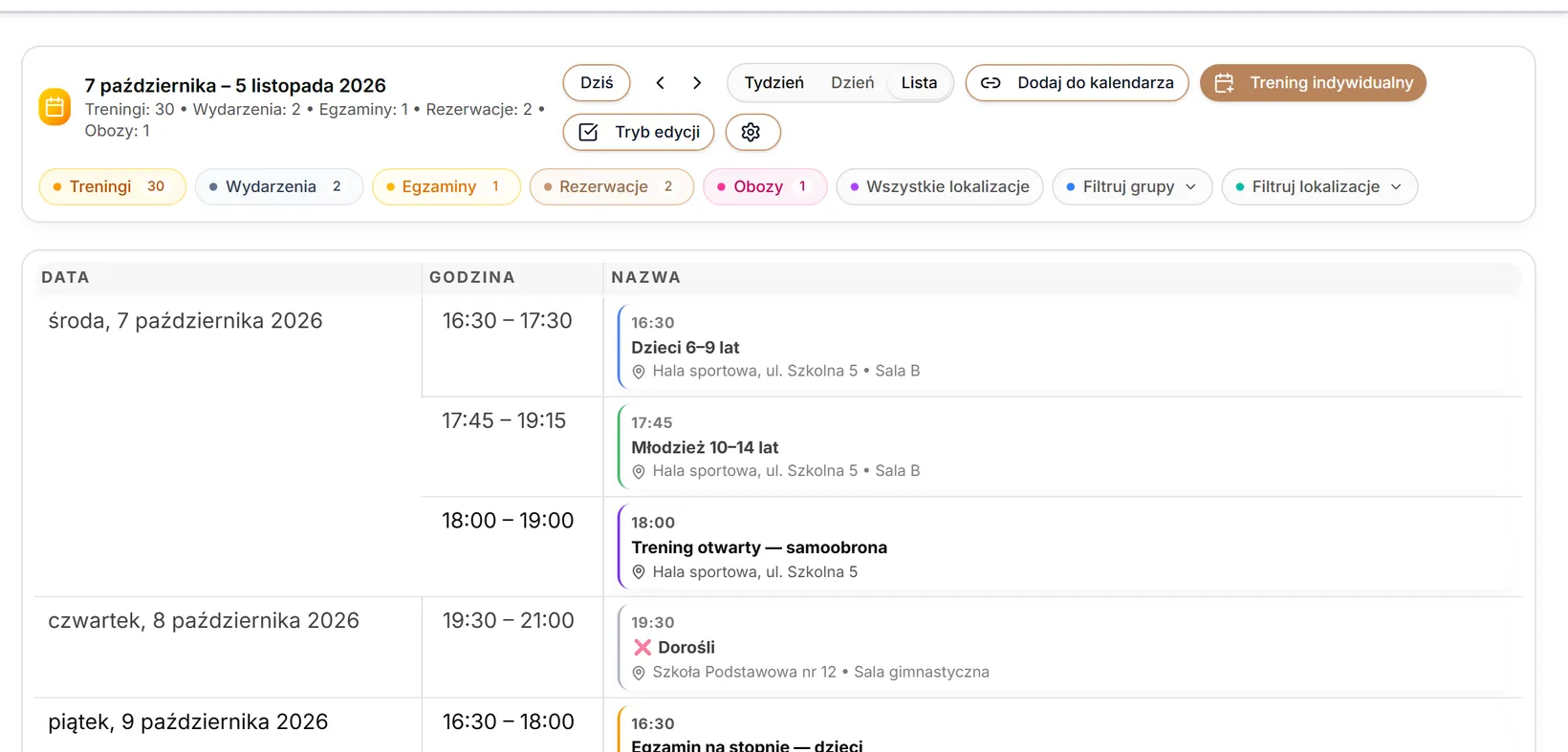Screen dimensions: 1568x752
Task: Click date czwartek, 8 października 2026
Action: click(204, 621)
